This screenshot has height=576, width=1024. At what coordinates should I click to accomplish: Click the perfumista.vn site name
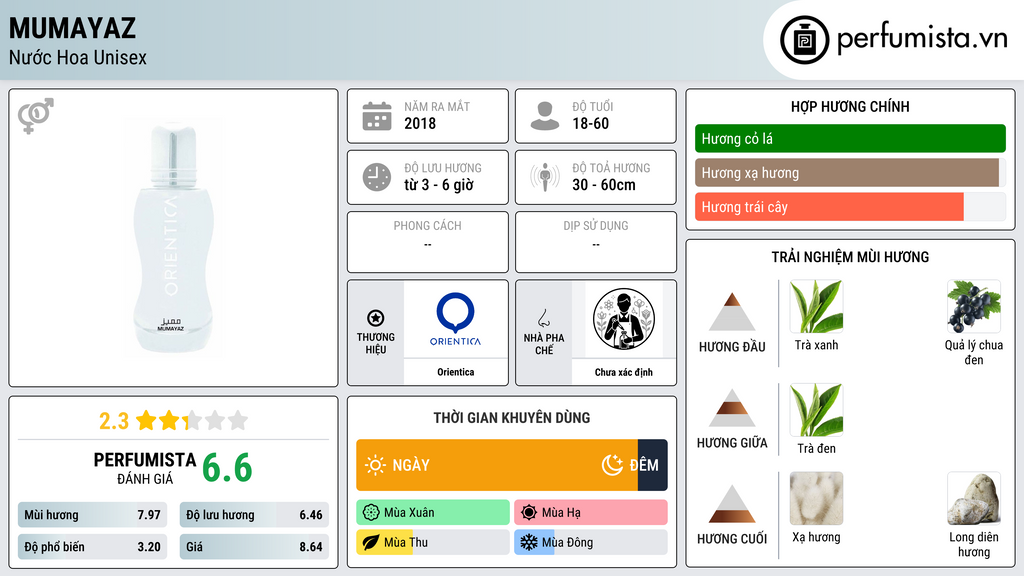coord(922,39)
